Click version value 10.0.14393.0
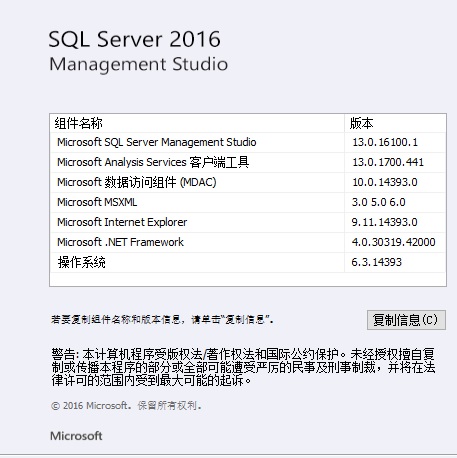457x458 pixels. point(385,182)
